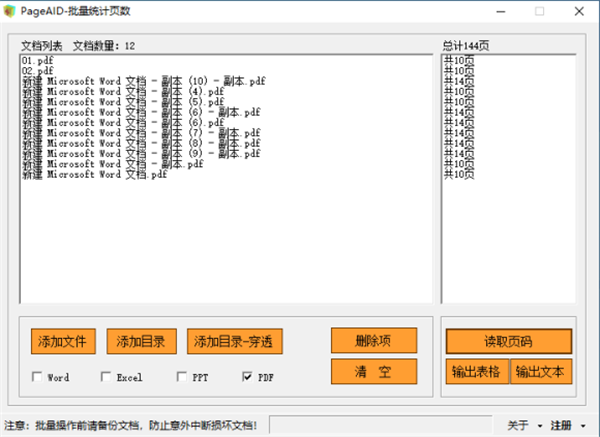The height and width of the screenshot is (437, 600).
Task: Clear the list with 清空 button
Action: [373, 371]
